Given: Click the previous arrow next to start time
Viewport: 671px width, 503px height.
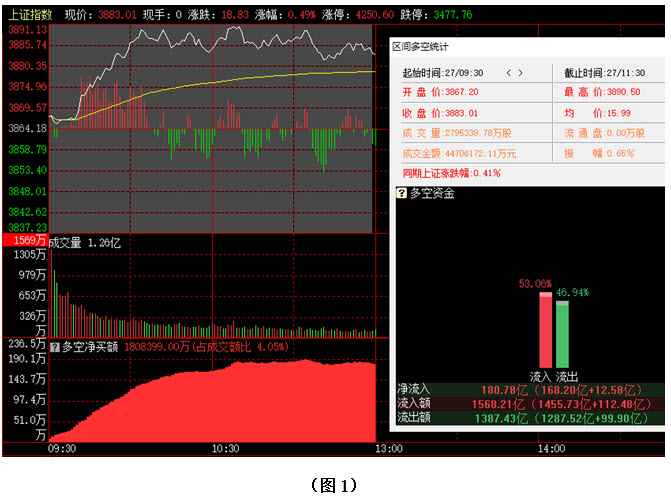Looking at the screenshot, I should point(508,73).
